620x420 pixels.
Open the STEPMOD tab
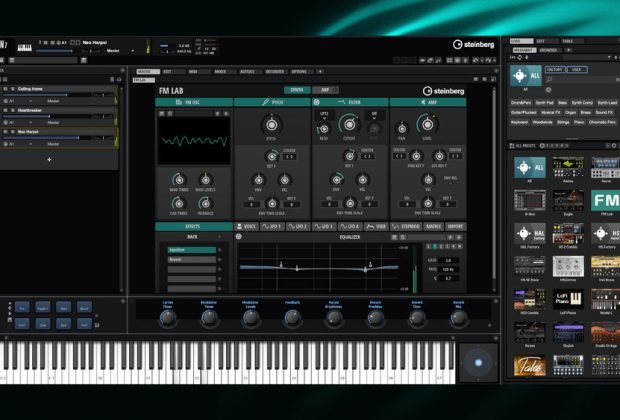406,227
